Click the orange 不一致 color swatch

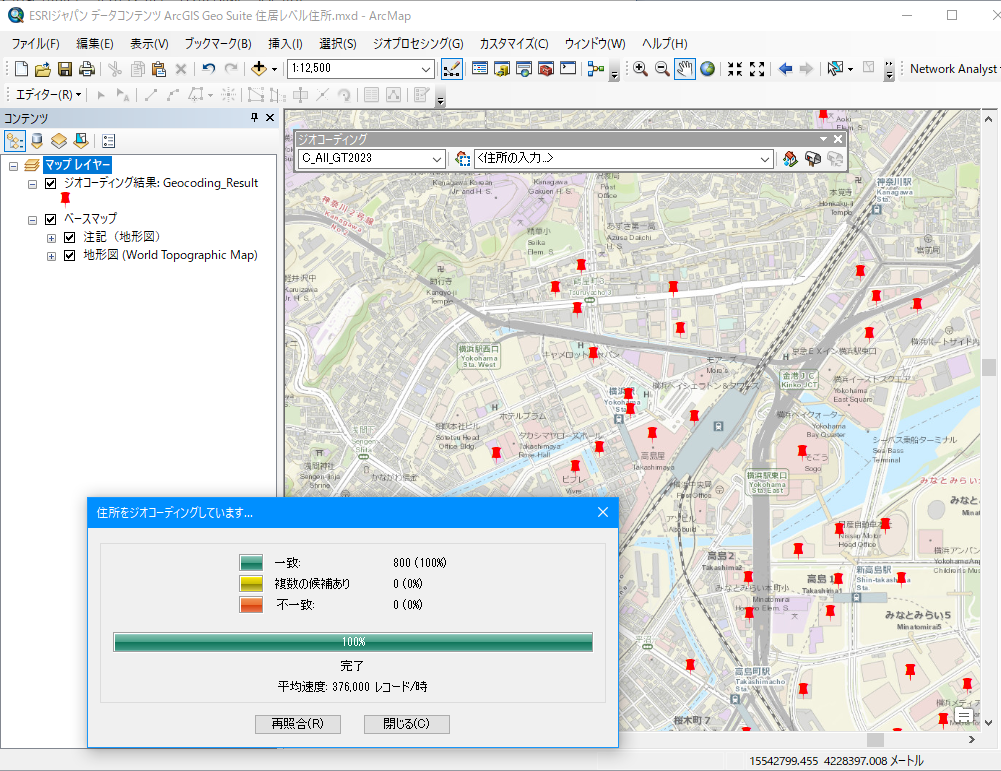point(251,604)
